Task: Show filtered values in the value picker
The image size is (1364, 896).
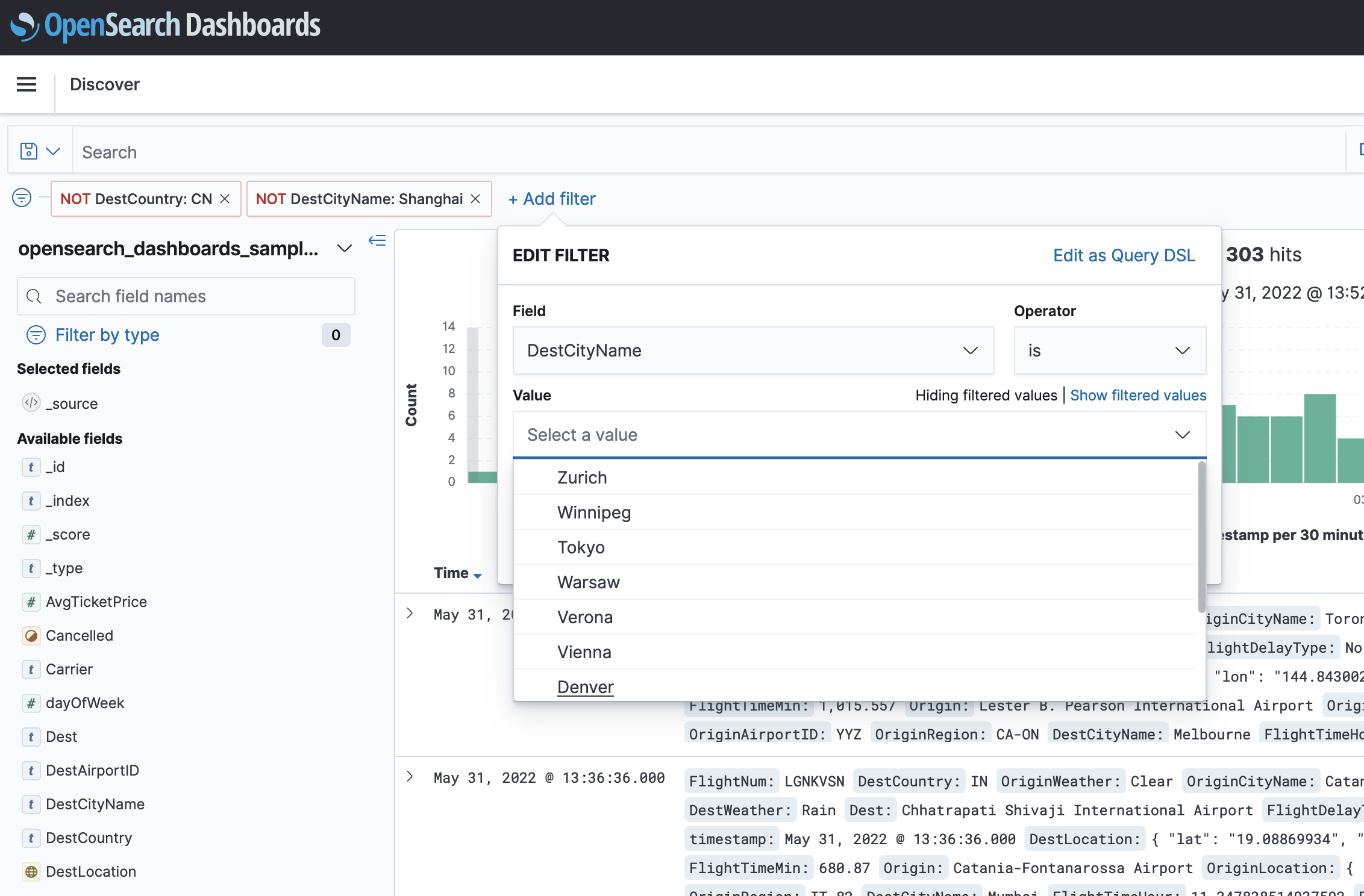Action: (x=1137, y=395)
